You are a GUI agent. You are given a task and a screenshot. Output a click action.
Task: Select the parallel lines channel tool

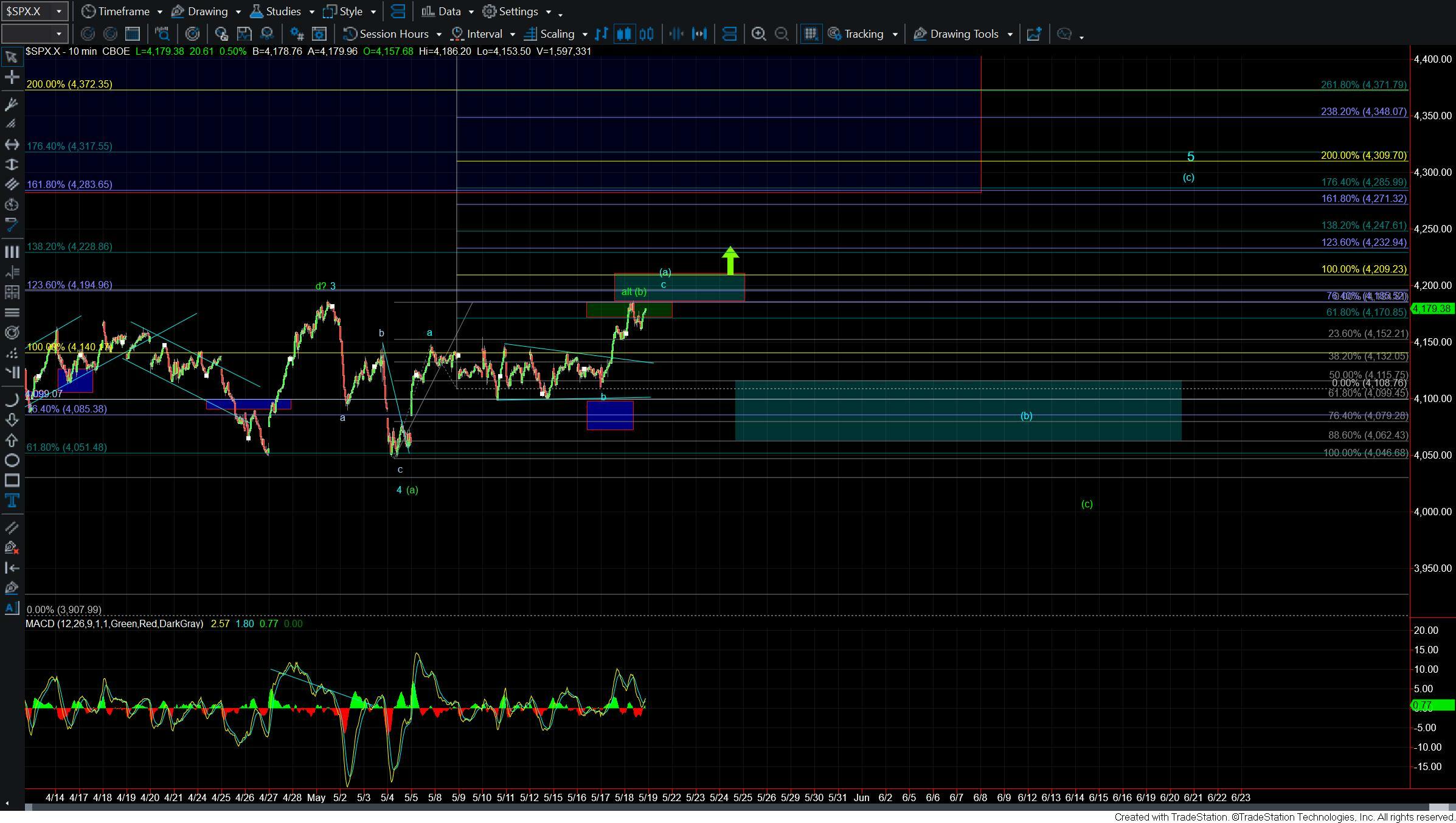pos(11,184)
